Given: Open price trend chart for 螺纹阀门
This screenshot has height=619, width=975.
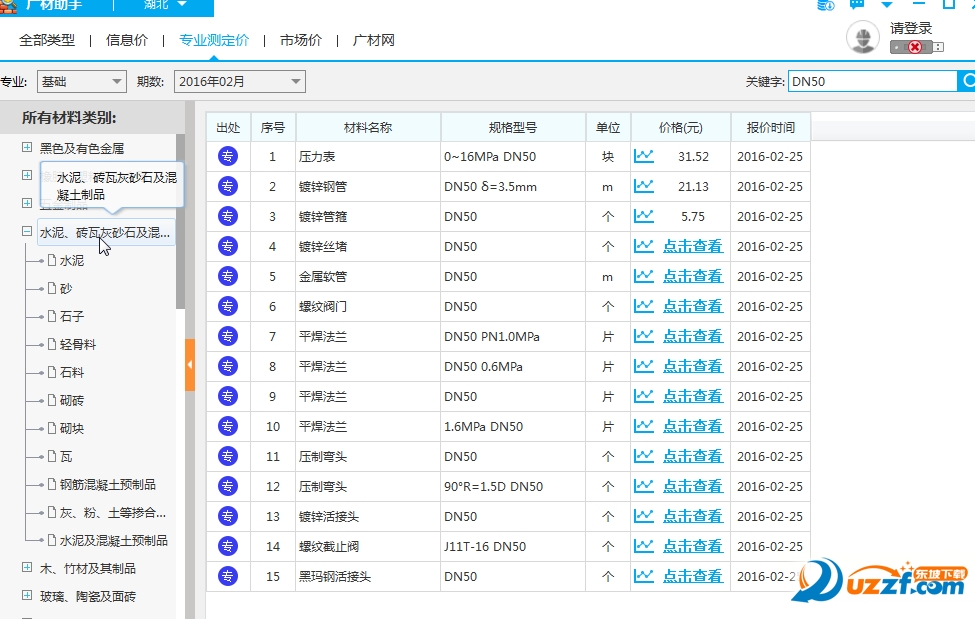Looking at the screenshot, I should pos(644,306).
